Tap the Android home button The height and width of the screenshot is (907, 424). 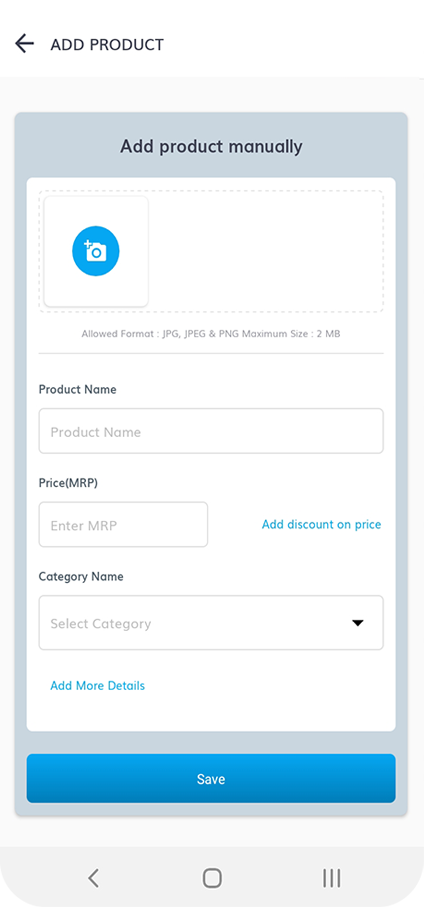pyautogui.click(x=212, y=878)
